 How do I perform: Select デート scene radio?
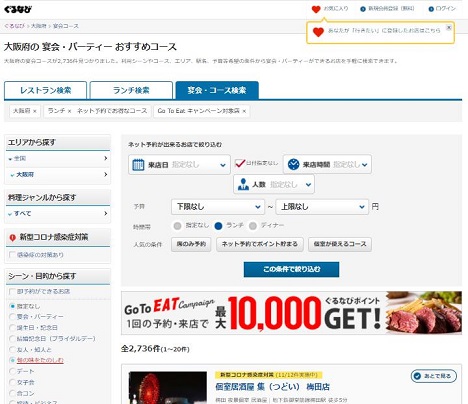(12, 371)
